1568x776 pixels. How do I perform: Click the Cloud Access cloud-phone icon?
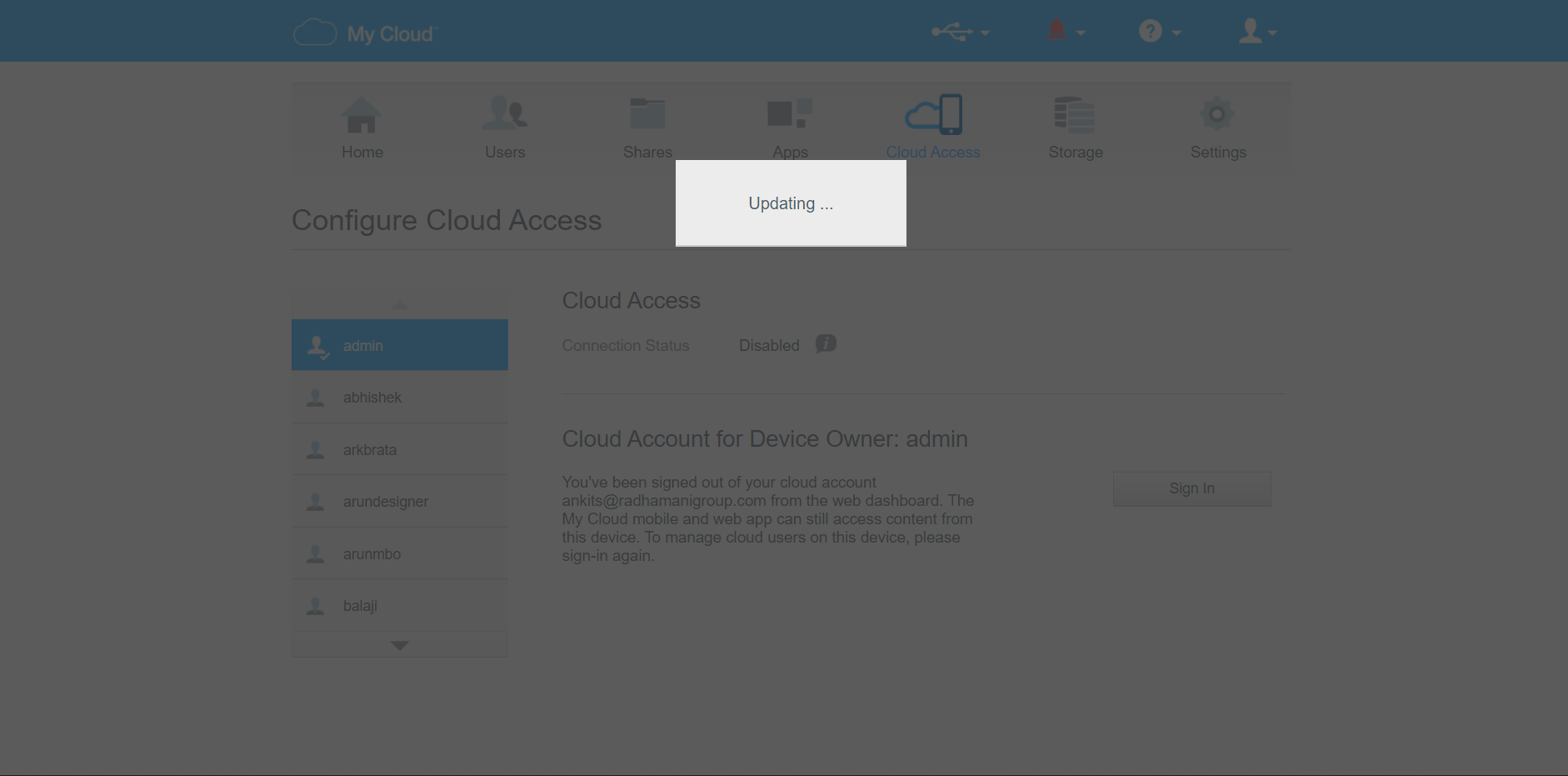coord(933,114)
